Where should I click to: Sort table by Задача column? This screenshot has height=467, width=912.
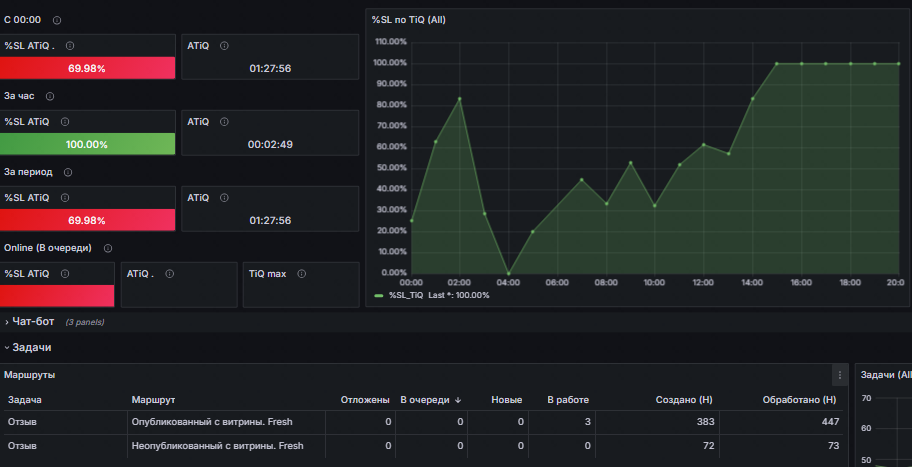coord(24,400)
